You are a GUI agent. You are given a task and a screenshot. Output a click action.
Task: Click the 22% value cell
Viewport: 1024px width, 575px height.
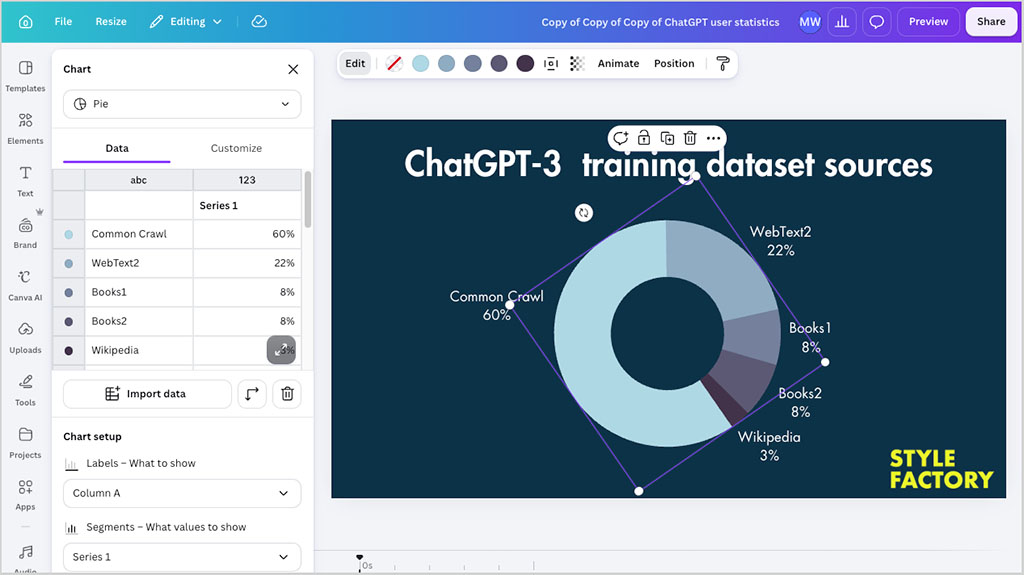[247, 263]
